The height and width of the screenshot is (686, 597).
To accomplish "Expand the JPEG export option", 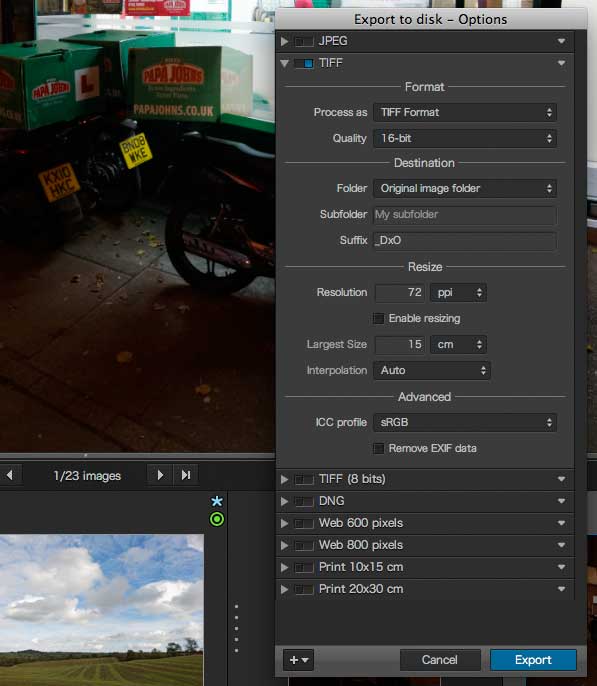I will point(284,42).
